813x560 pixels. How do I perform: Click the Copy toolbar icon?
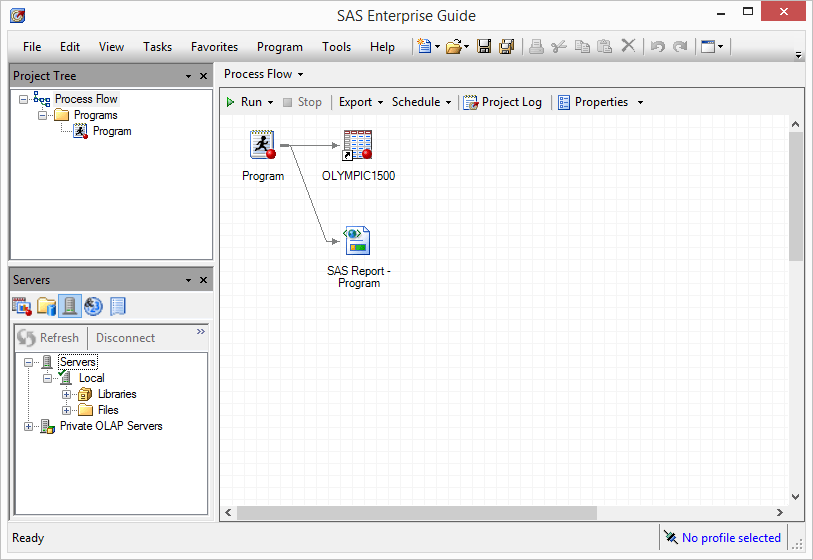[582, 47]
